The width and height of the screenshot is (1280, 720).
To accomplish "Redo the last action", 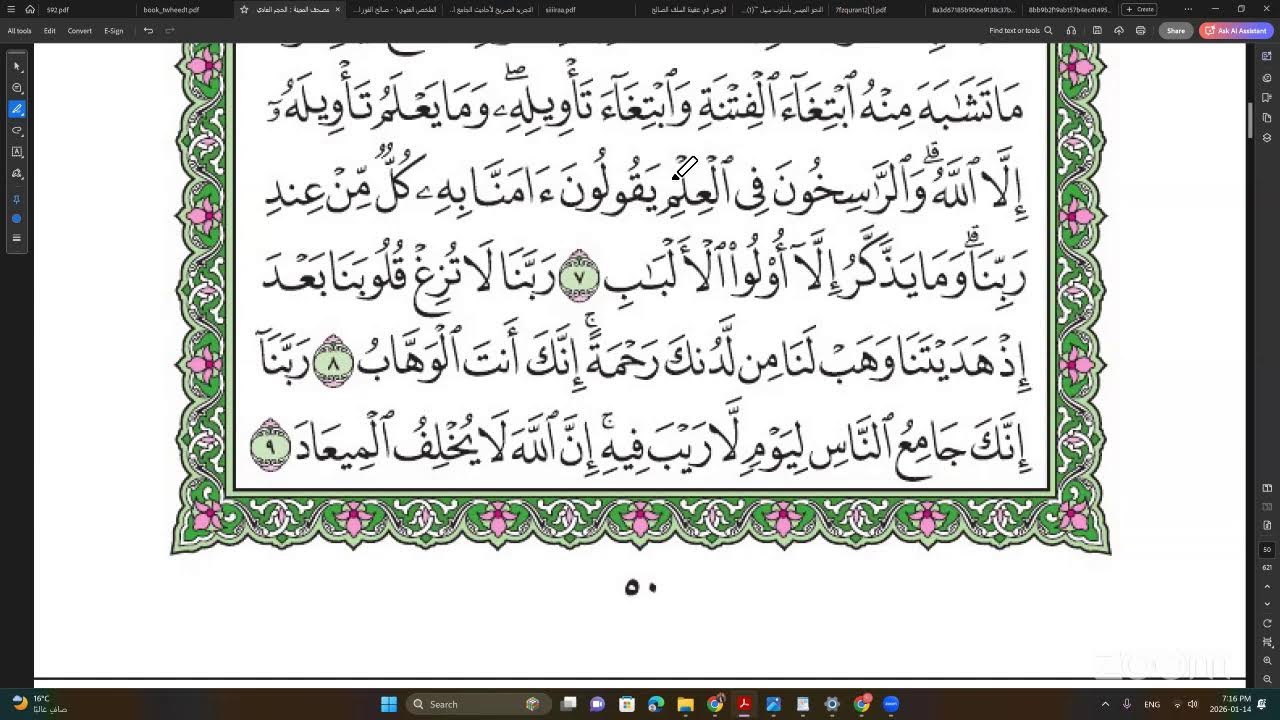I will tap(170, 31).
